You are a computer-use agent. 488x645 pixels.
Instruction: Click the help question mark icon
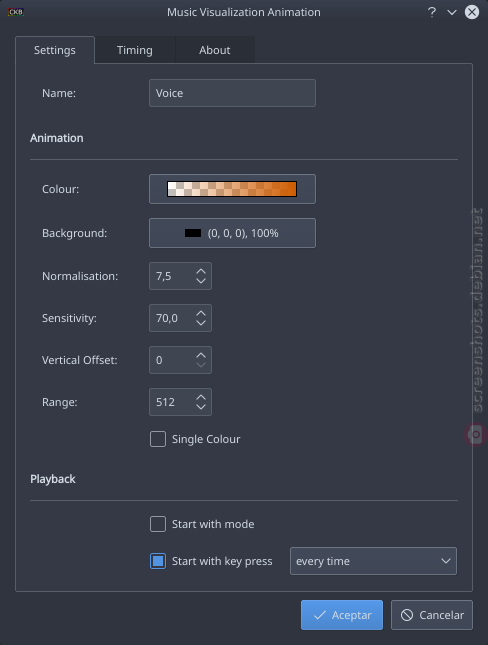coord(432,12)
